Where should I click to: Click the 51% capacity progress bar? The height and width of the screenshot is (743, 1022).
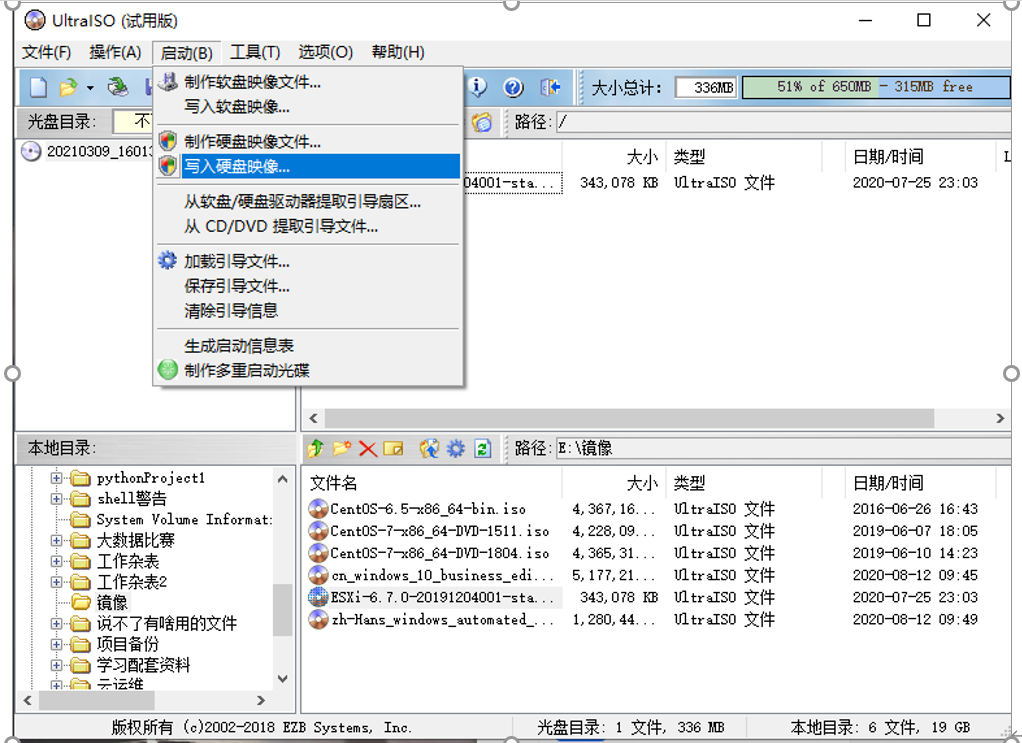pos(875,87)
